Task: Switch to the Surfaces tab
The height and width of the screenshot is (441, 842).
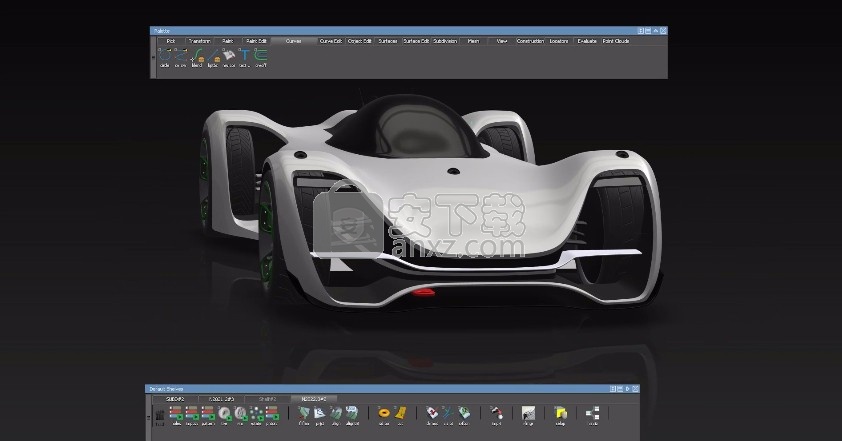Action: pyautogui.click(x=388, y=41)
